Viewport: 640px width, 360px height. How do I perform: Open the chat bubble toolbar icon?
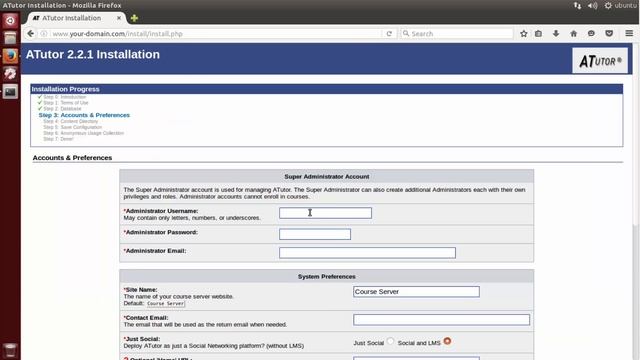(591, 33)
